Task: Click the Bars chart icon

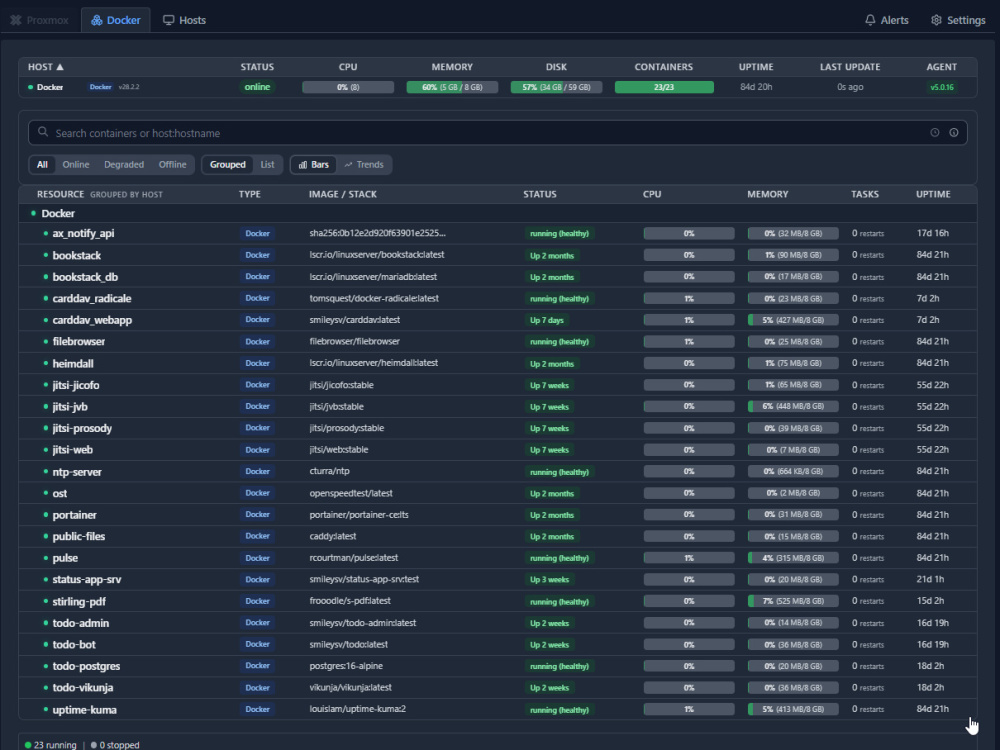Action: 303,165
